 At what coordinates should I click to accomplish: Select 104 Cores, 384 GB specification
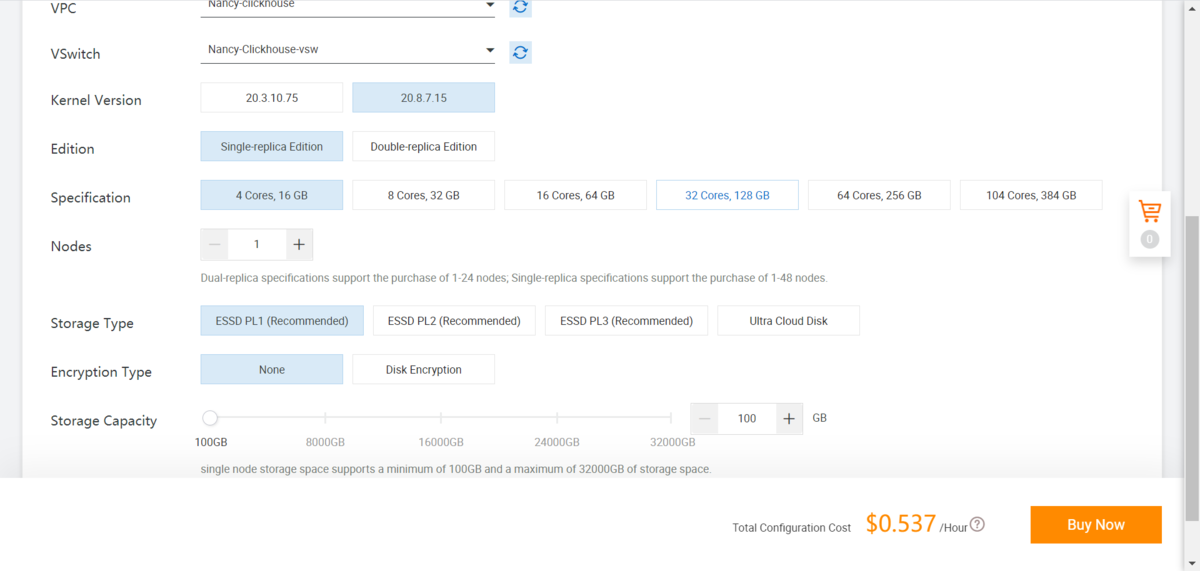[1031, 195]
